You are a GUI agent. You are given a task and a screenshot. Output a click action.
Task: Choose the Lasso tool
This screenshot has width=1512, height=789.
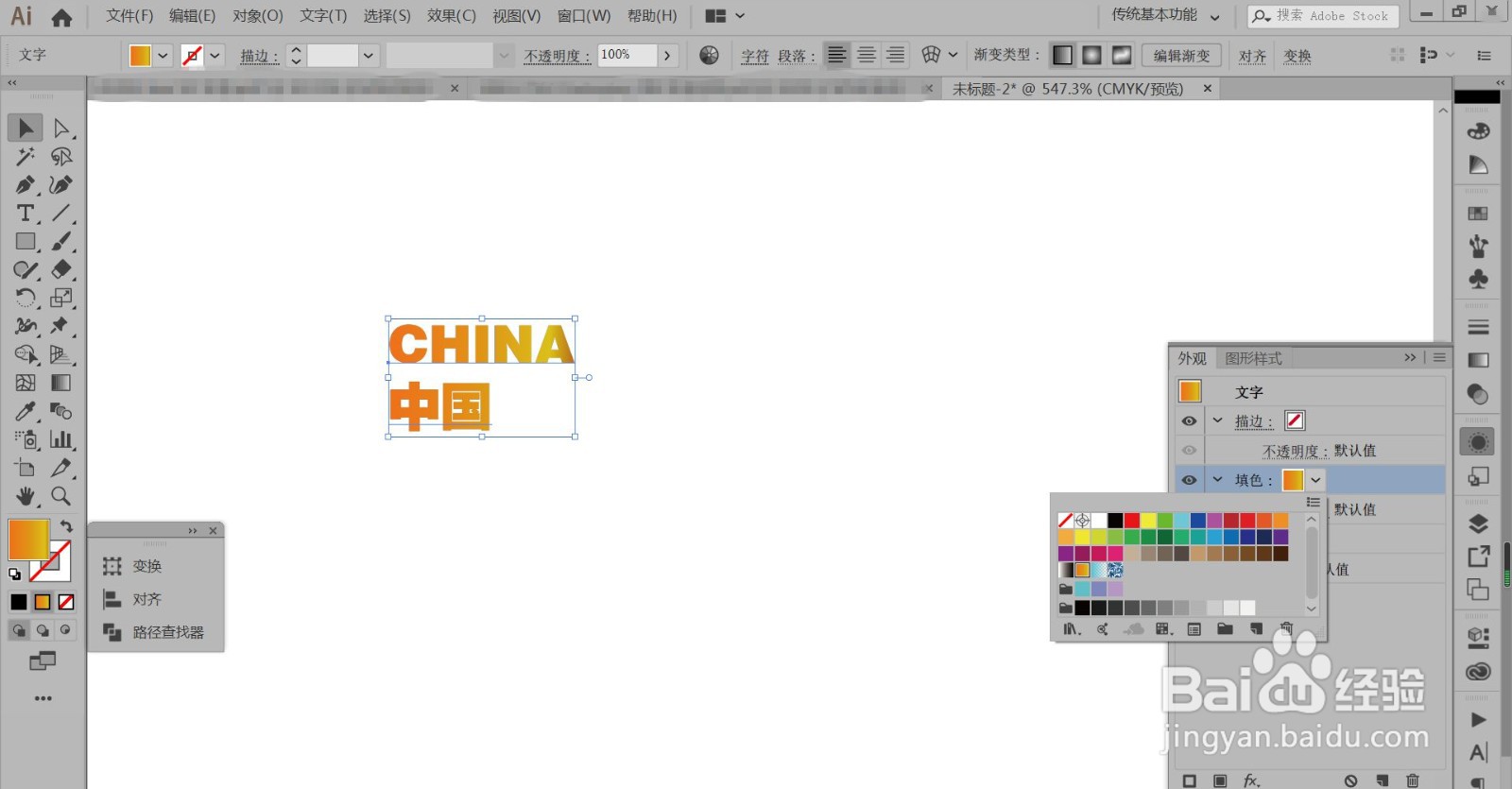click(x=61, y=156)
